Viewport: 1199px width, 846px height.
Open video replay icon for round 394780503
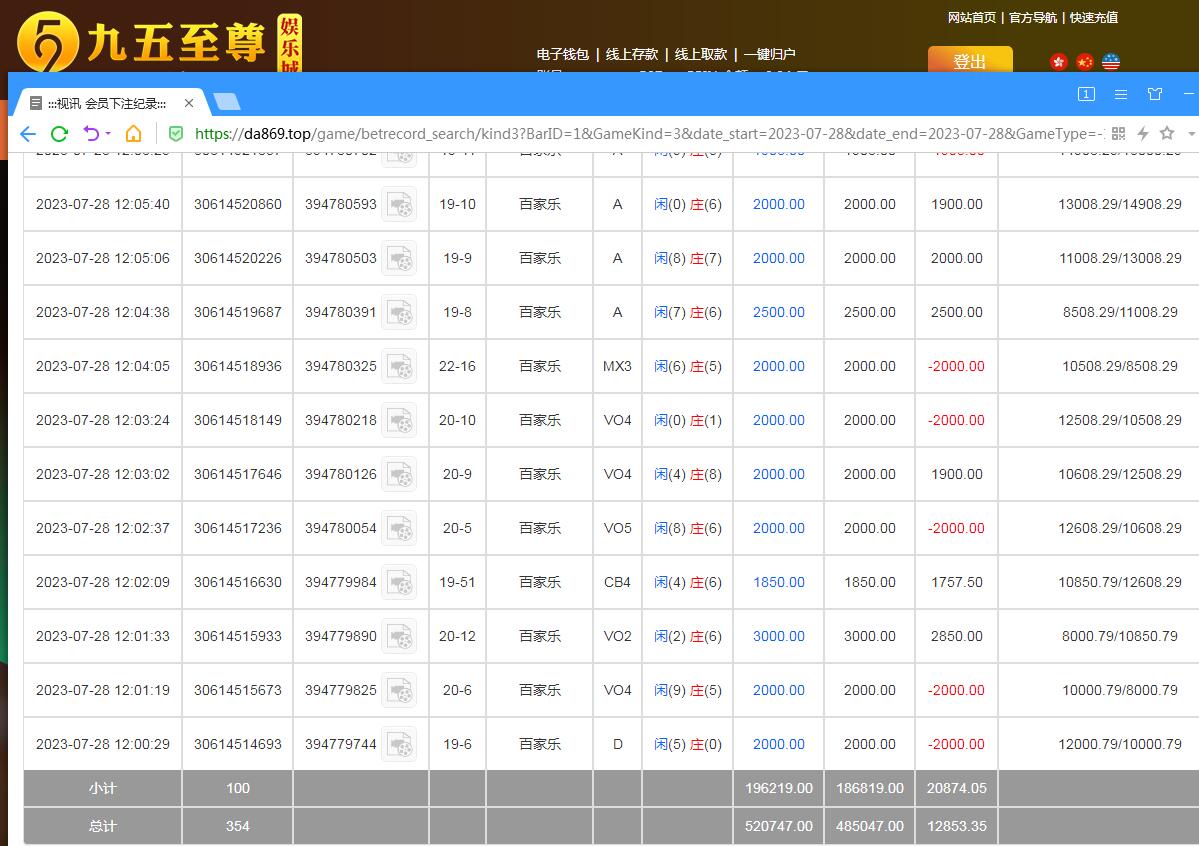click(x=399, y=259)
